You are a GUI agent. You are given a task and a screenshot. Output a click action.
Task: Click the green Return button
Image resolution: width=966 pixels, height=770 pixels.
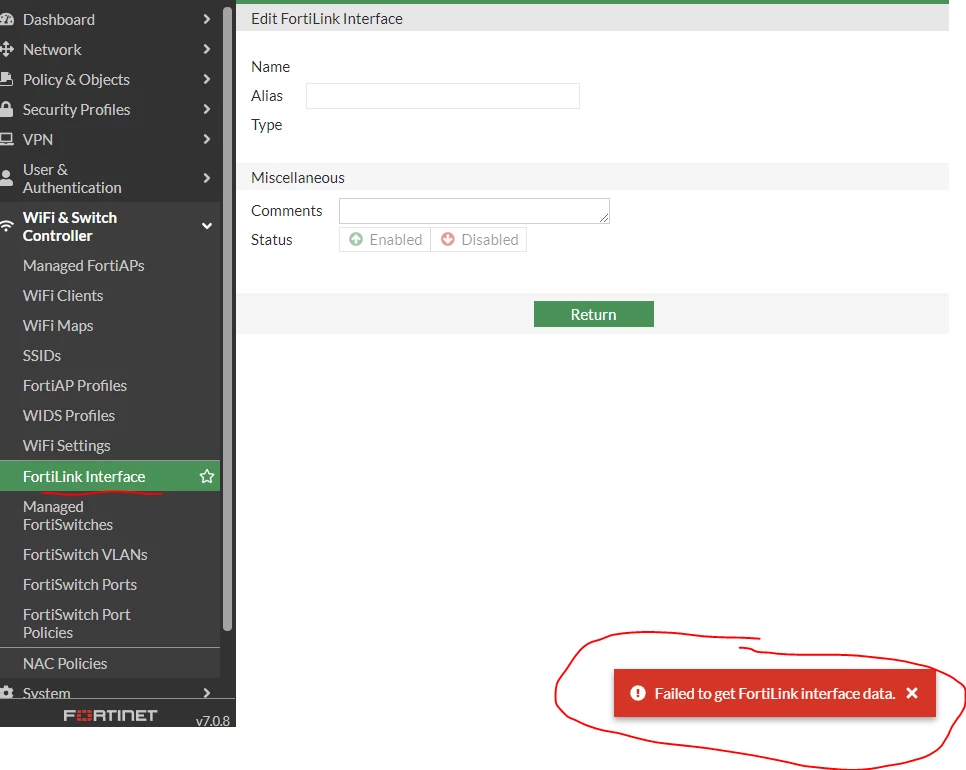tap(593, 314)
